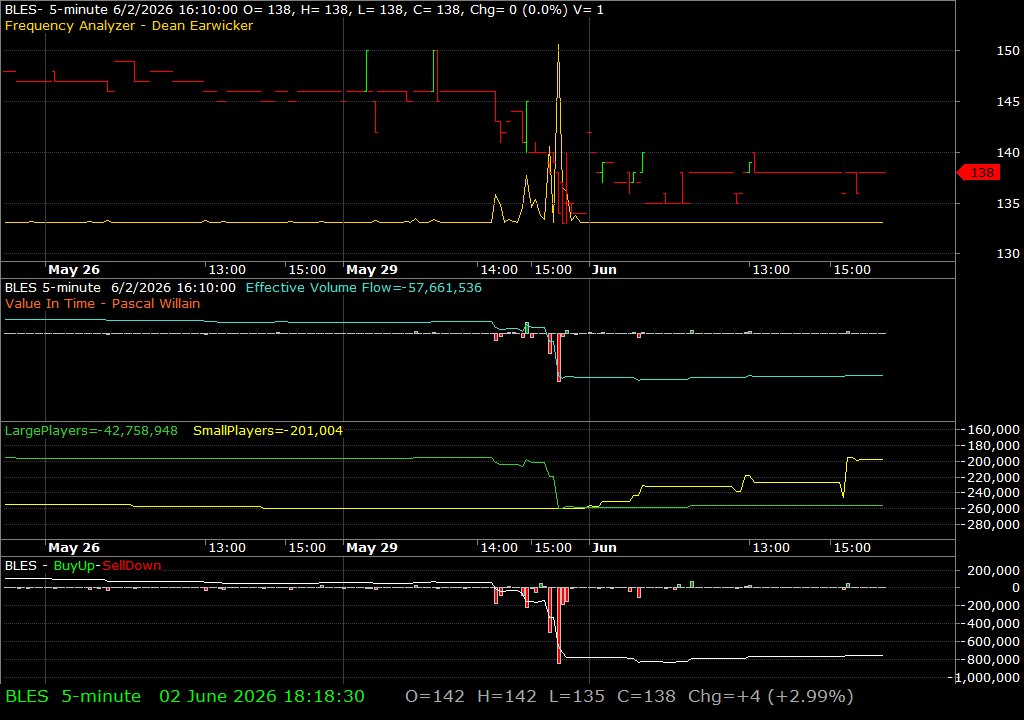Image resolution: width=1024 pixels, height=720 pixels.
Task: Click 130 price axis label
Action: pos(1008,254)
